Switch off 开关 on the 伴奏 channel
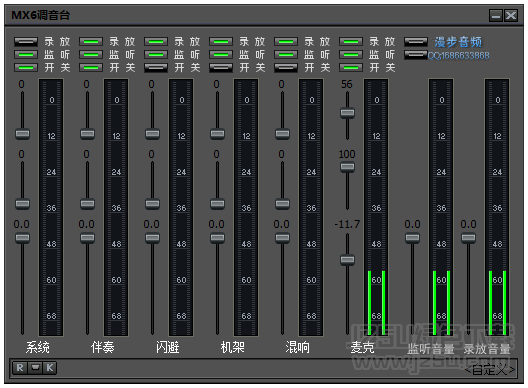 pyautogui.click(x=91, y=67)
